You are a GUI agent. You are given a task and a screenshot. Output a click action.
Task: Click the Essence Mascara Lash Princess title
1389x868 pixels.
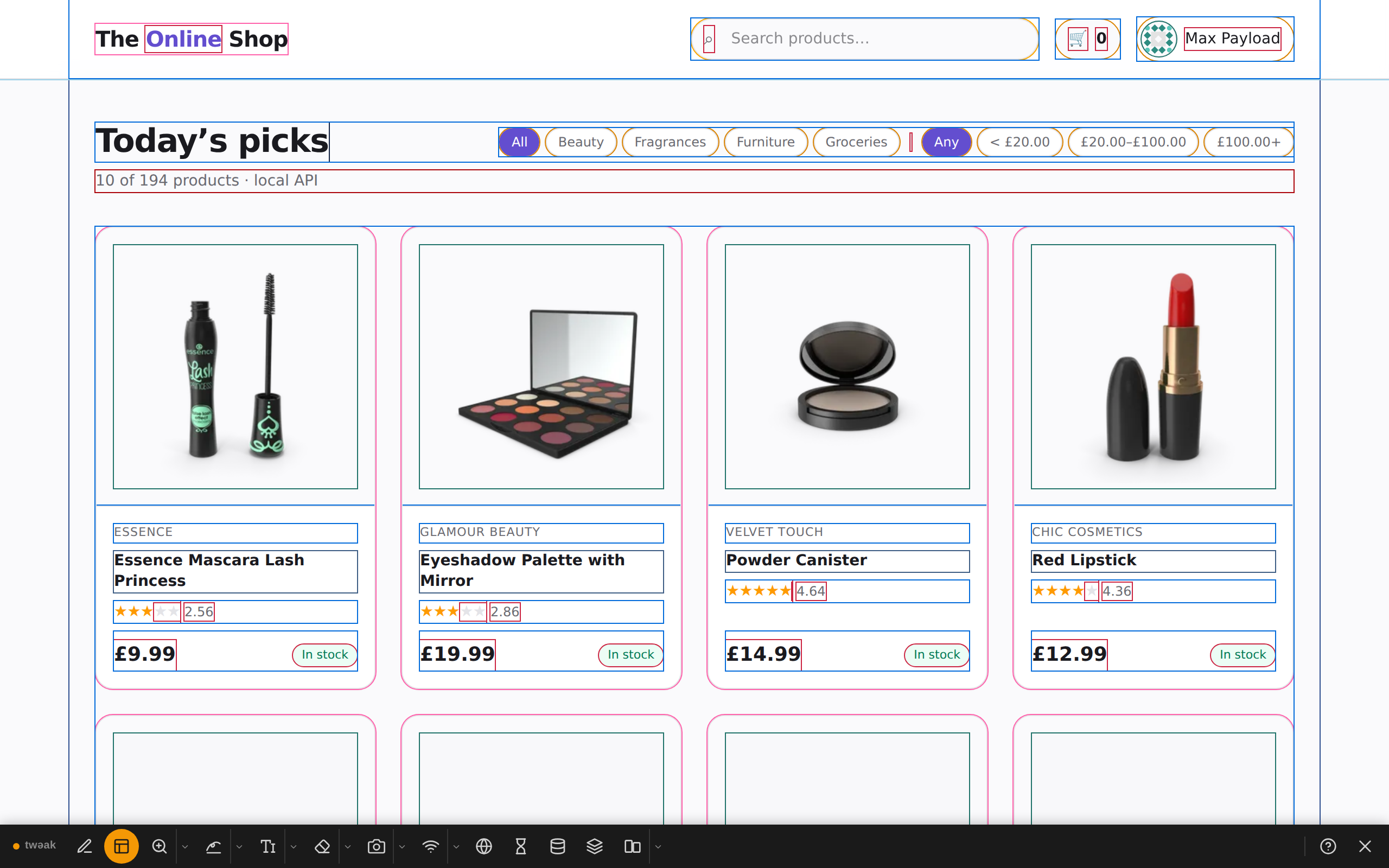tap(235, 571)
